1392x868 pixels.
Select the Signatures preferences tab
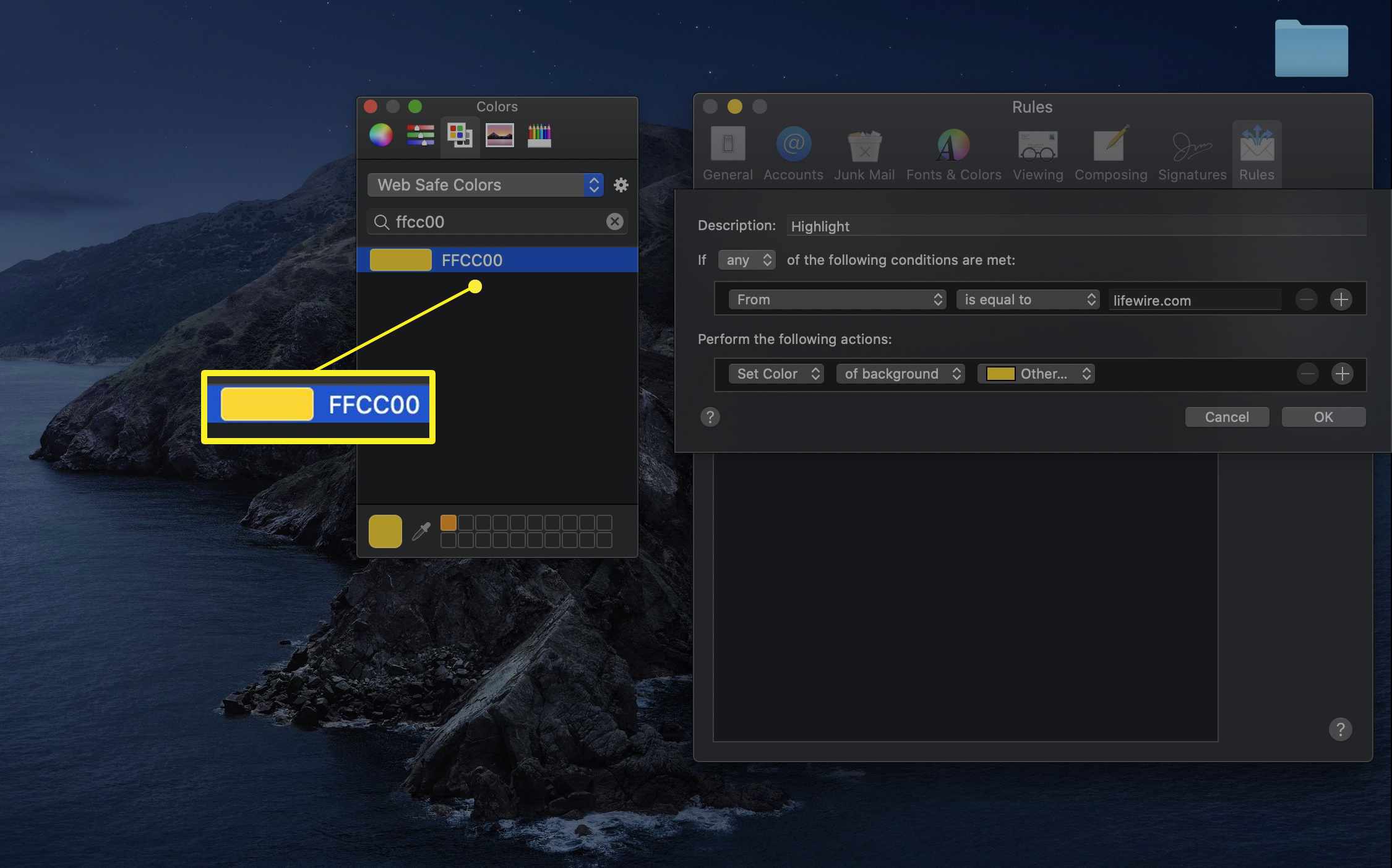coord(1191,152)
